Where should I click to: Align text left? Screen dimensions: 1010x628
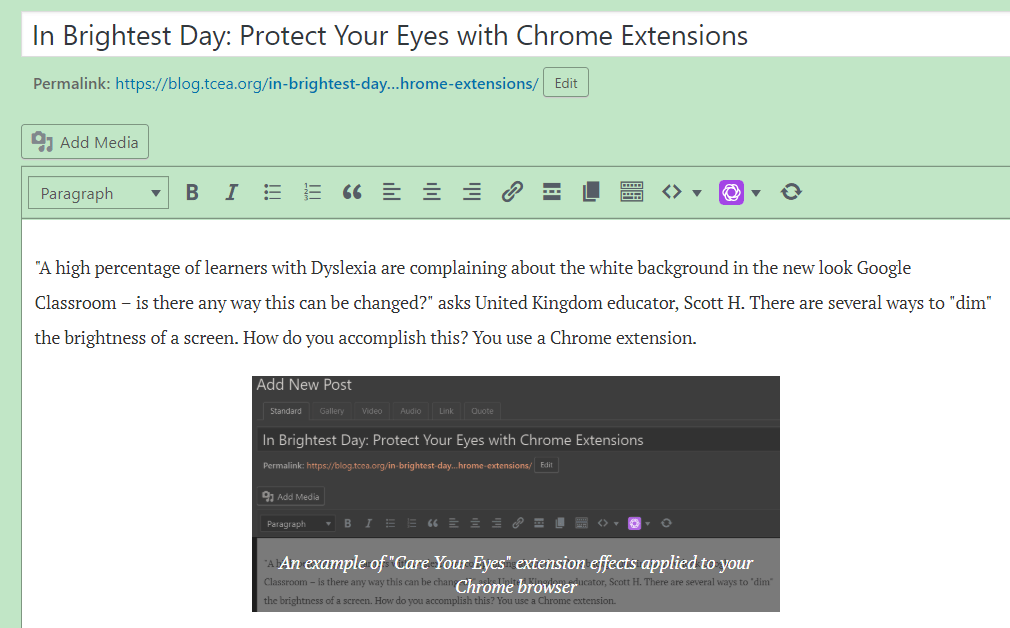point(392,192)
